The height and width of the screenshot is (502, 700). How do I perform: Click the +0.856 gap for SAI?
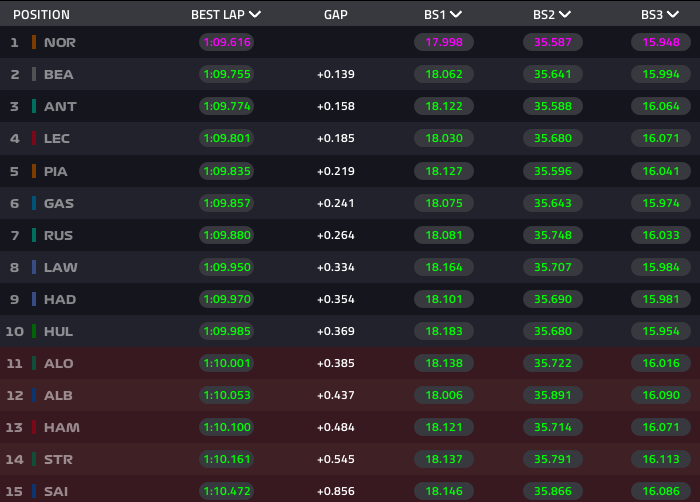click(x=335, y=491)
